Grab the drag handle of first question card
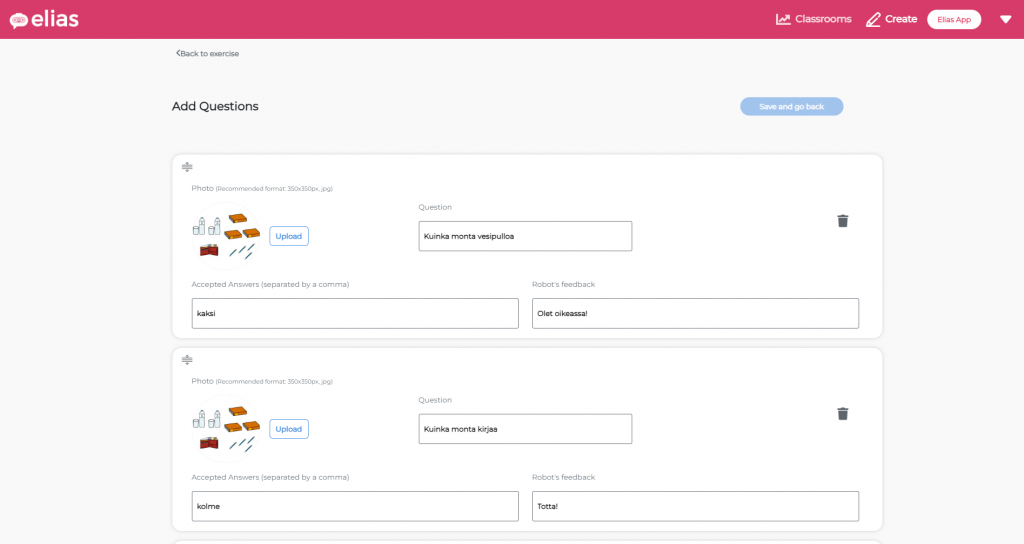Image resolution: width=1024 pixels, height=544 pixels. coord(187,167)
